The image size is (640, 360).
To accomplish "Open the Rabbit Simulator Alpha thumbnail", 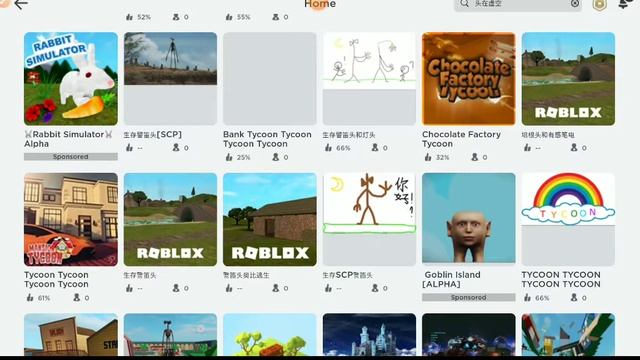I will tap(71, 79).
